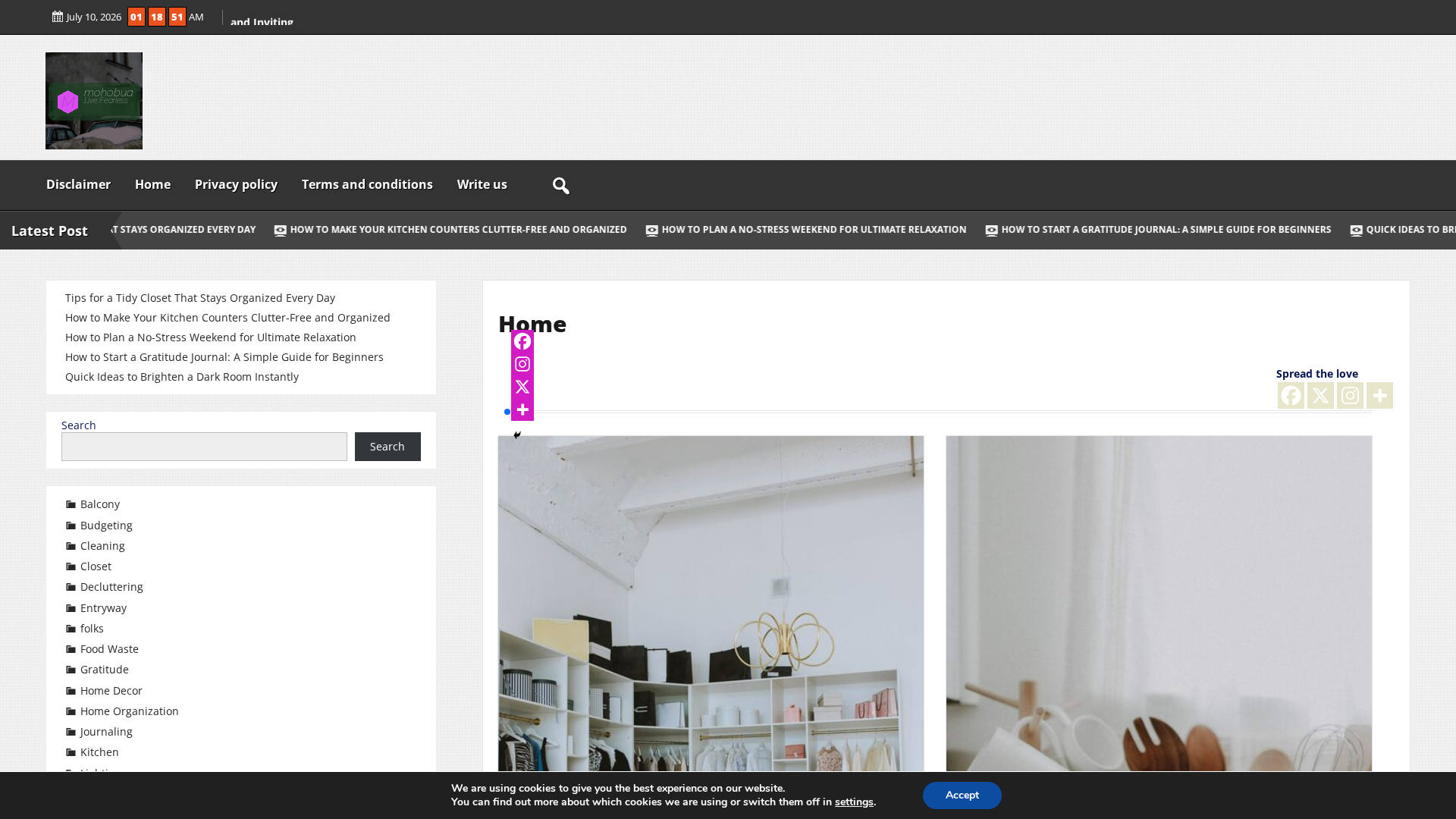Open the kitchen utensils post thumbnail
Viewport: 1456px width, 819px height.
pos(1159,604)
